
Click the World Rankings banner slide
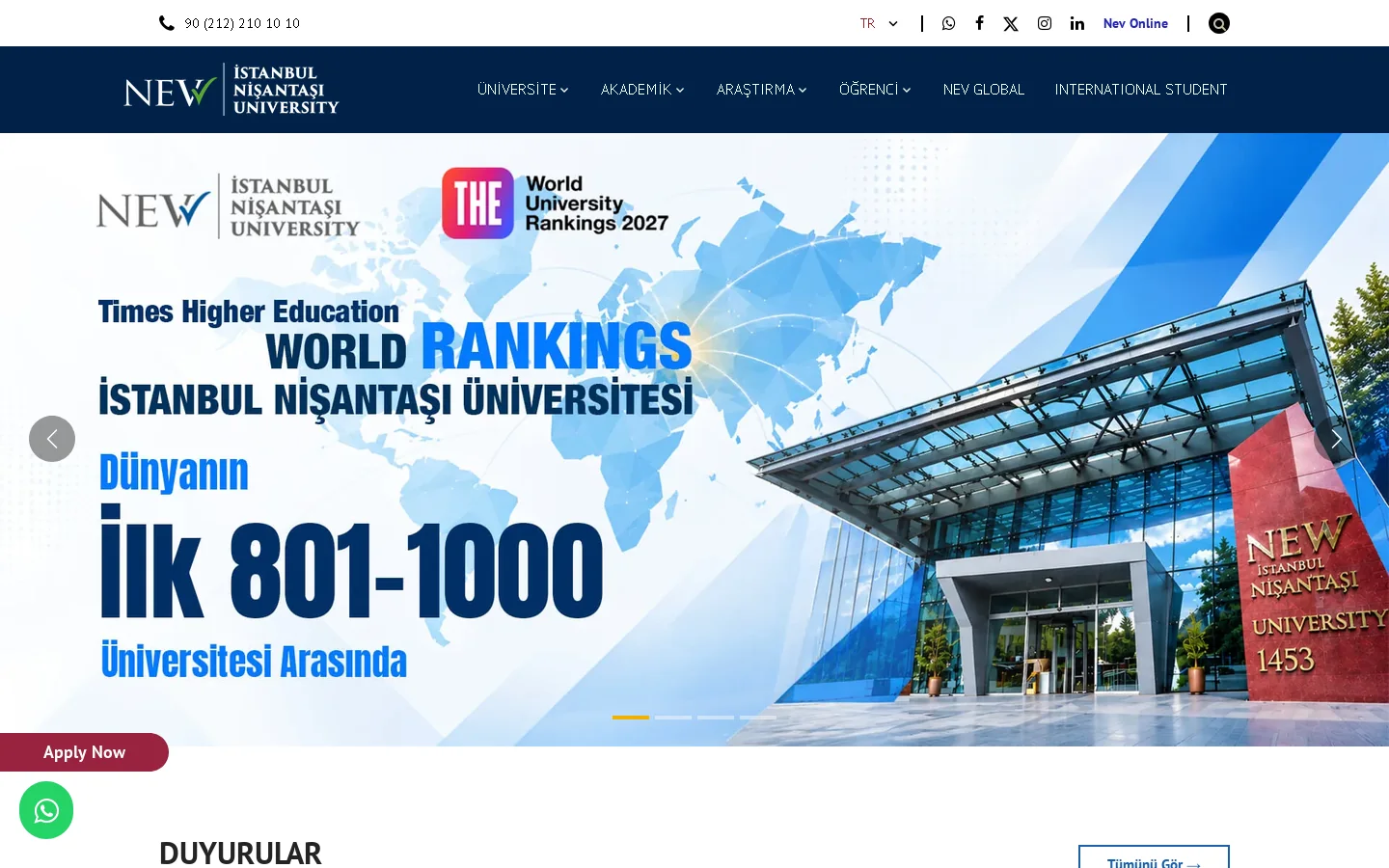[x=694, y=439]
